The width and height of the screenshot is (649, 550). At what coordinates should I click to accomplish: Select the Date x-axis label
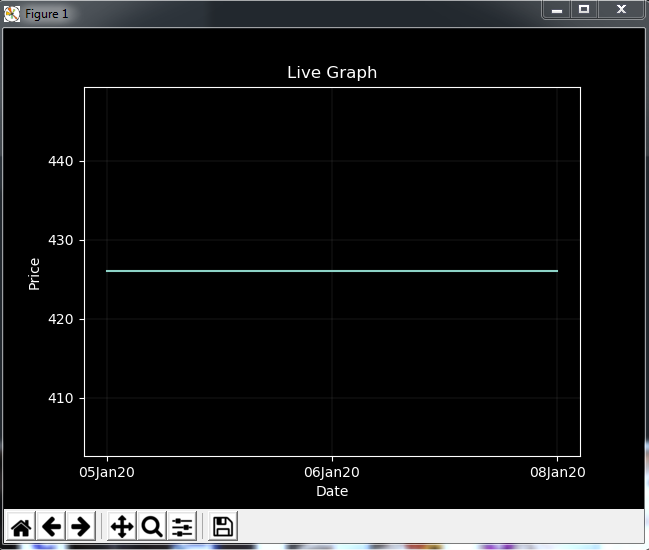(332, 491)
